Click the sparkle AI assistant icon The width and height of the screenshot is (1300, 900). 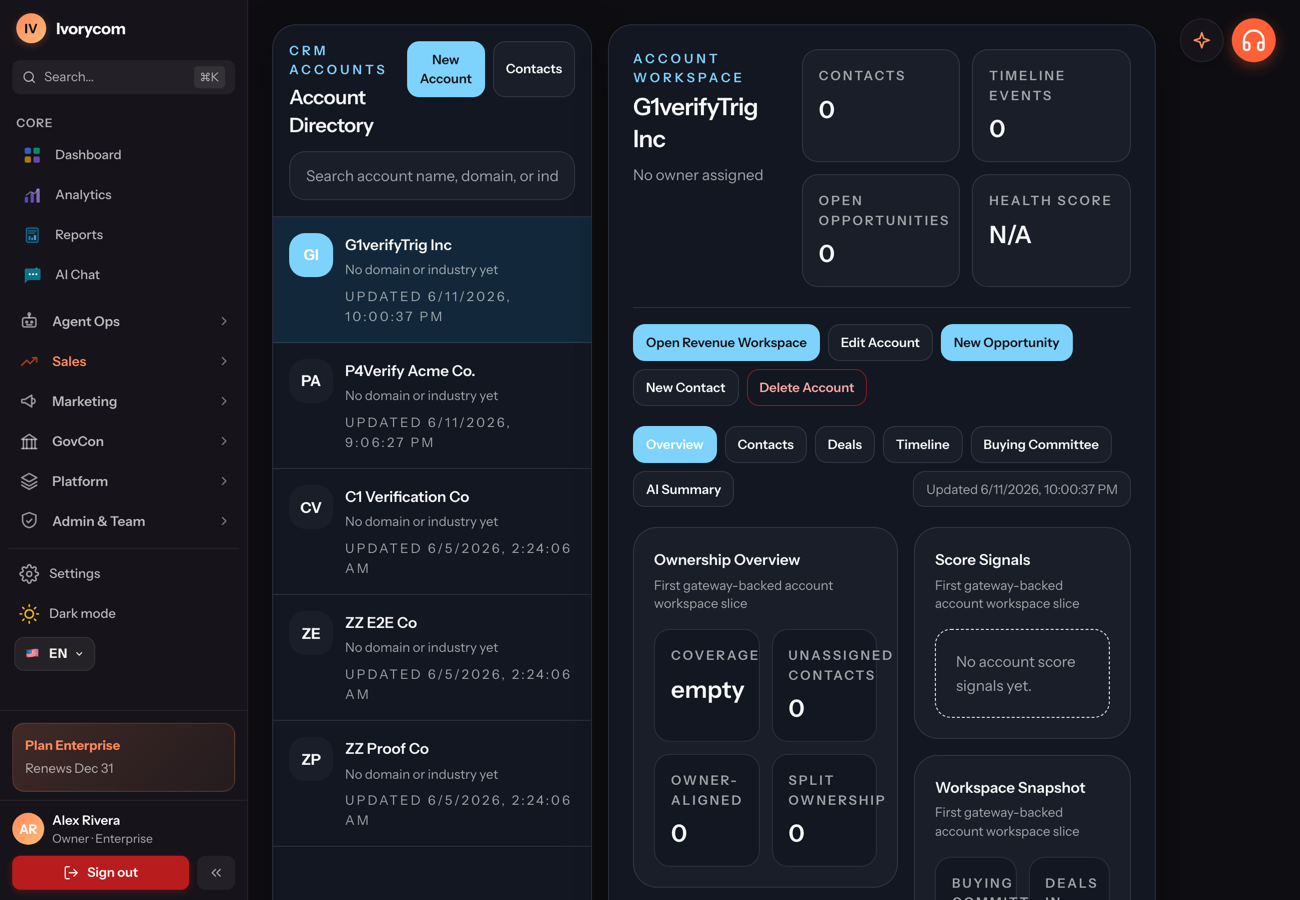[x=1202, y=41]
